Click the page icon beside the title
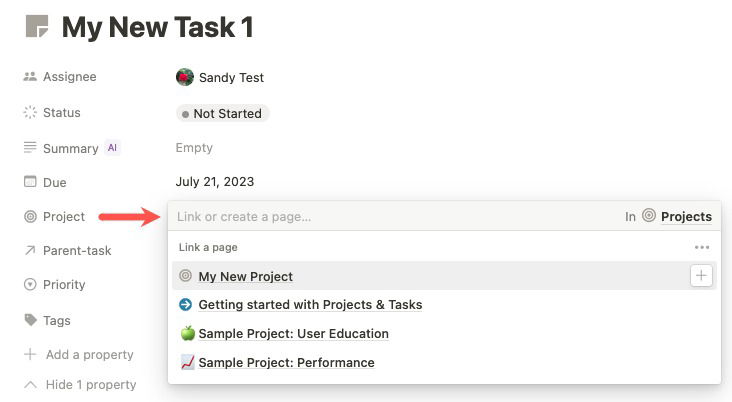Viewport: 732px width, 402px height. 38,27
